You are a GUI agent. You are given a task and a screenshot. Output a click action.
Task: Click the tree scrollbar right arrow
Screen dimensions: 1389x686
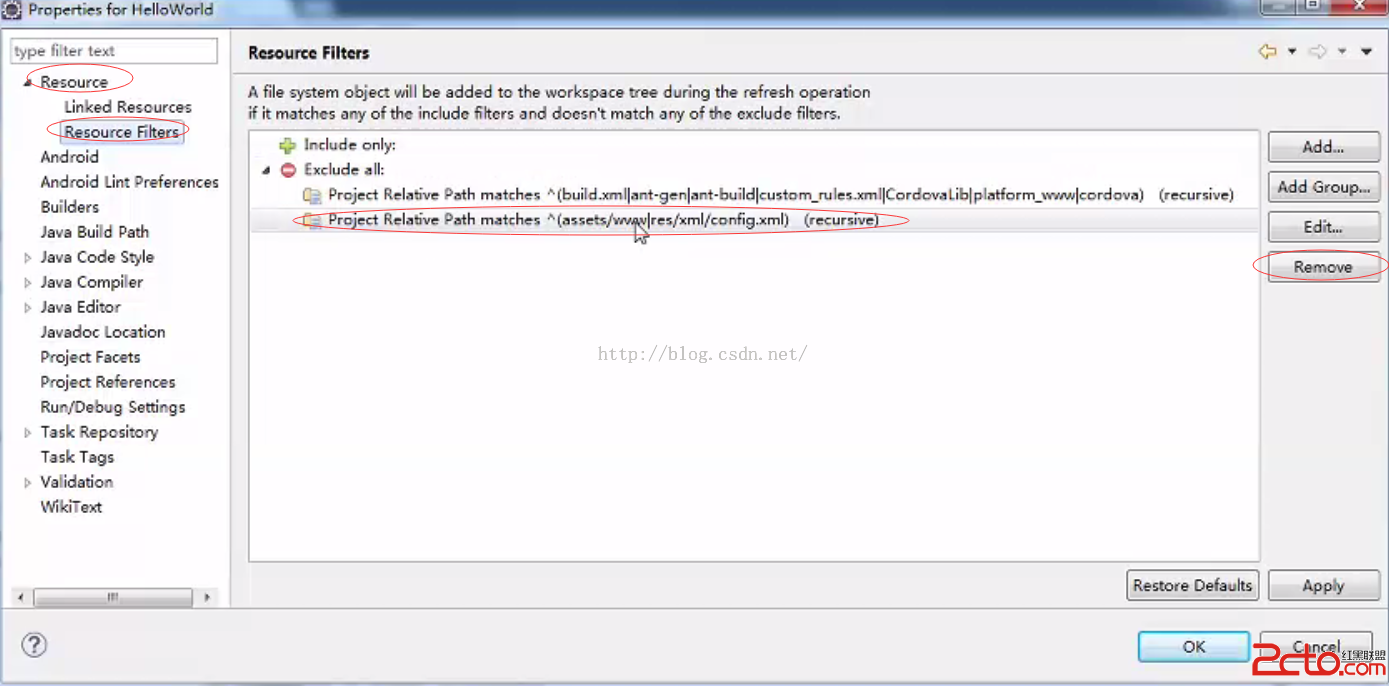207,597
